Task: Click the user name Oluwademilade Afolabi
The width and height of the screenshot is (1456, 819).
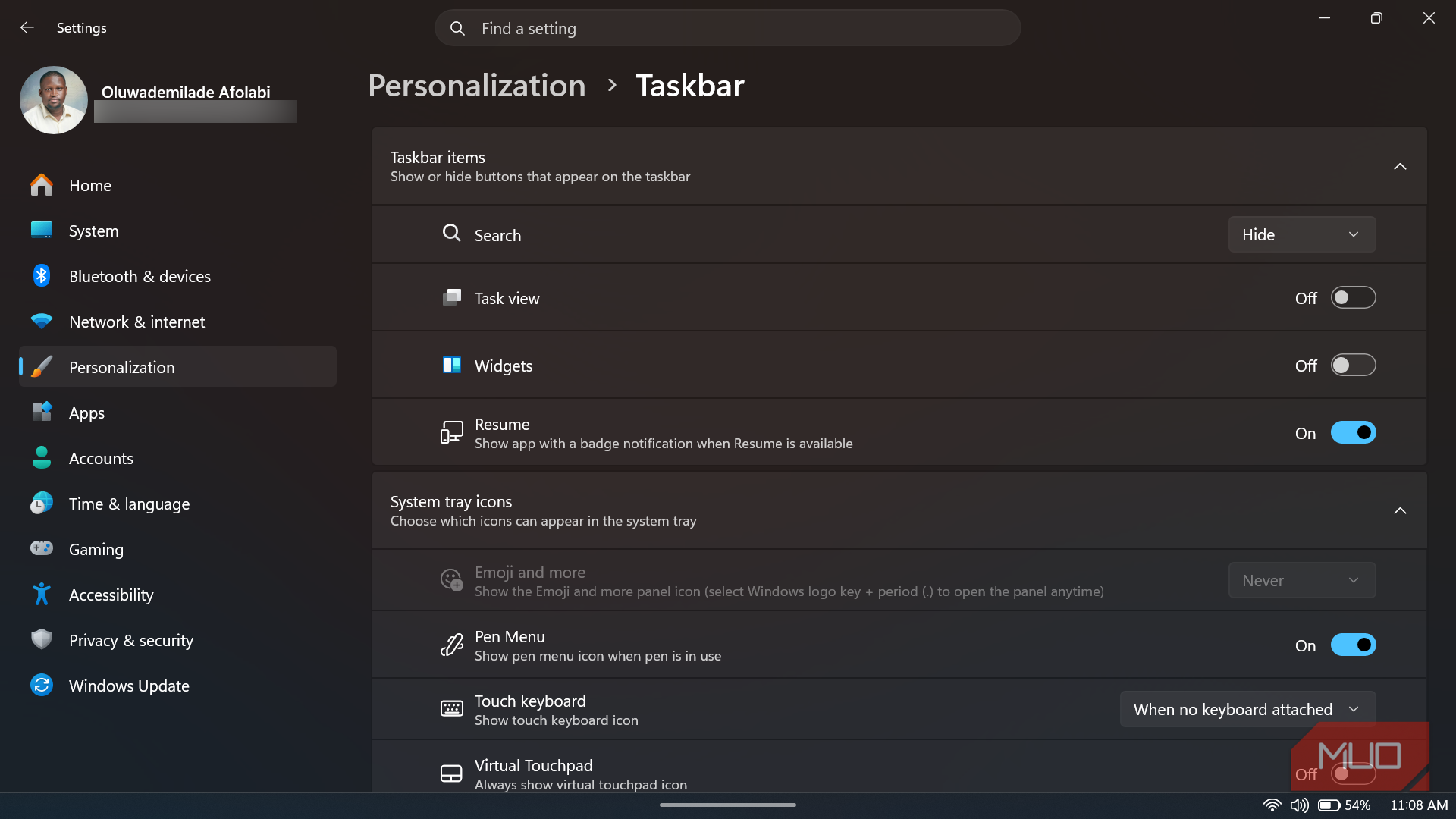Action: (186, 92)
